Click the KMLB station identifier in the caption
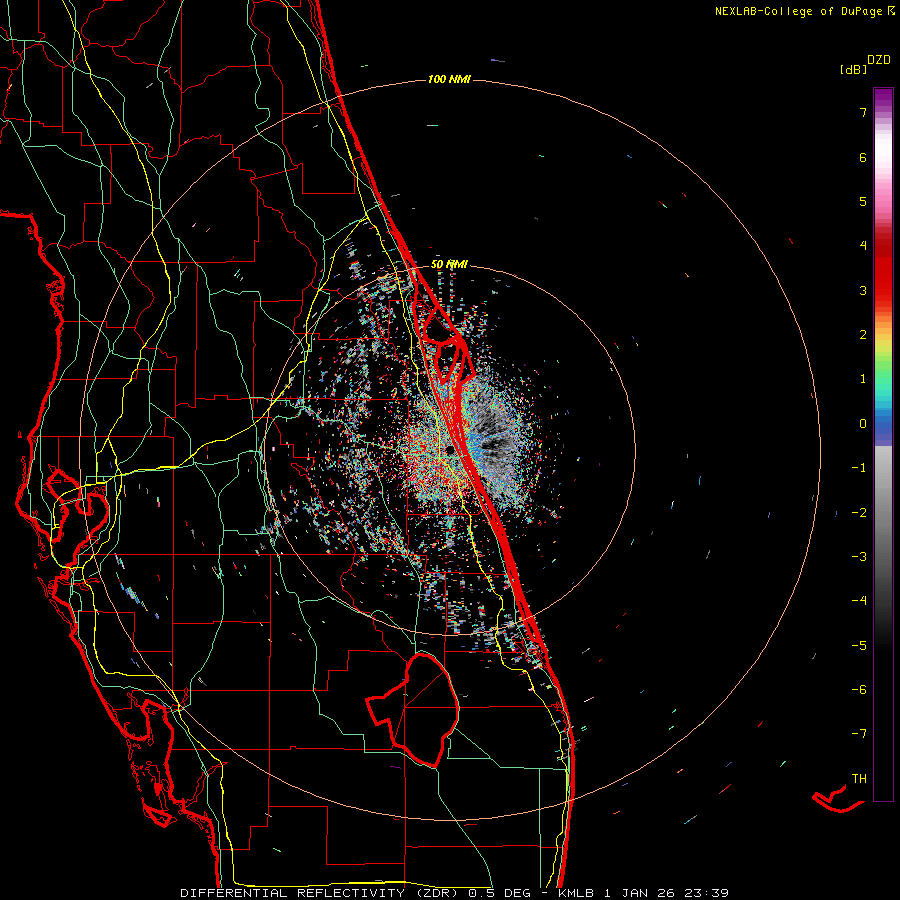 [x=576, y=893]
